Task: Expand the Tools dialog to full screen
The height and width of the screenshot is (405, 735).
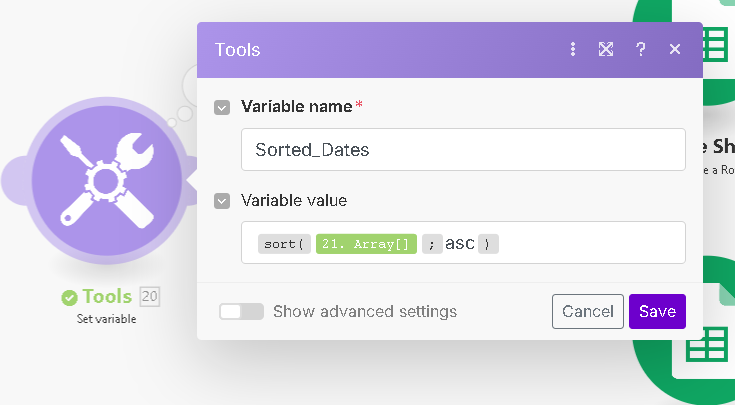Action: click(606, 49)
